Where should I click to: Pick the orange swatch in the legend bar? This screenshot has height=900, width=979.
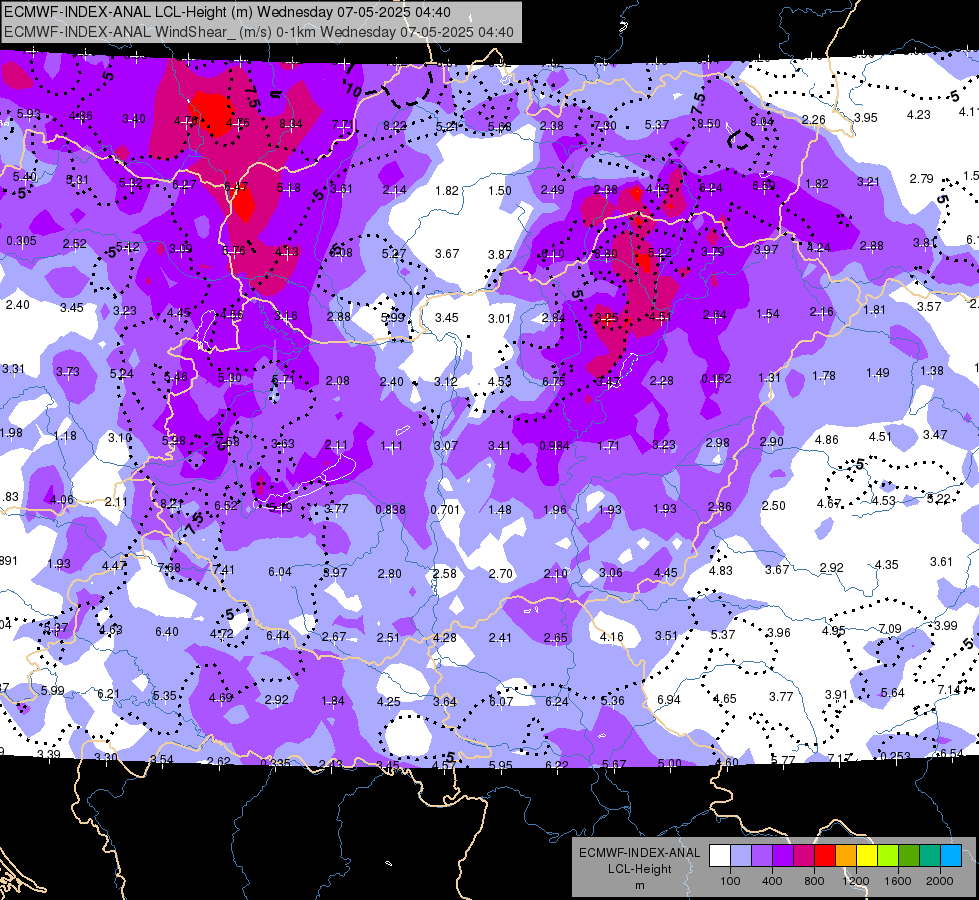coord(846,856)
